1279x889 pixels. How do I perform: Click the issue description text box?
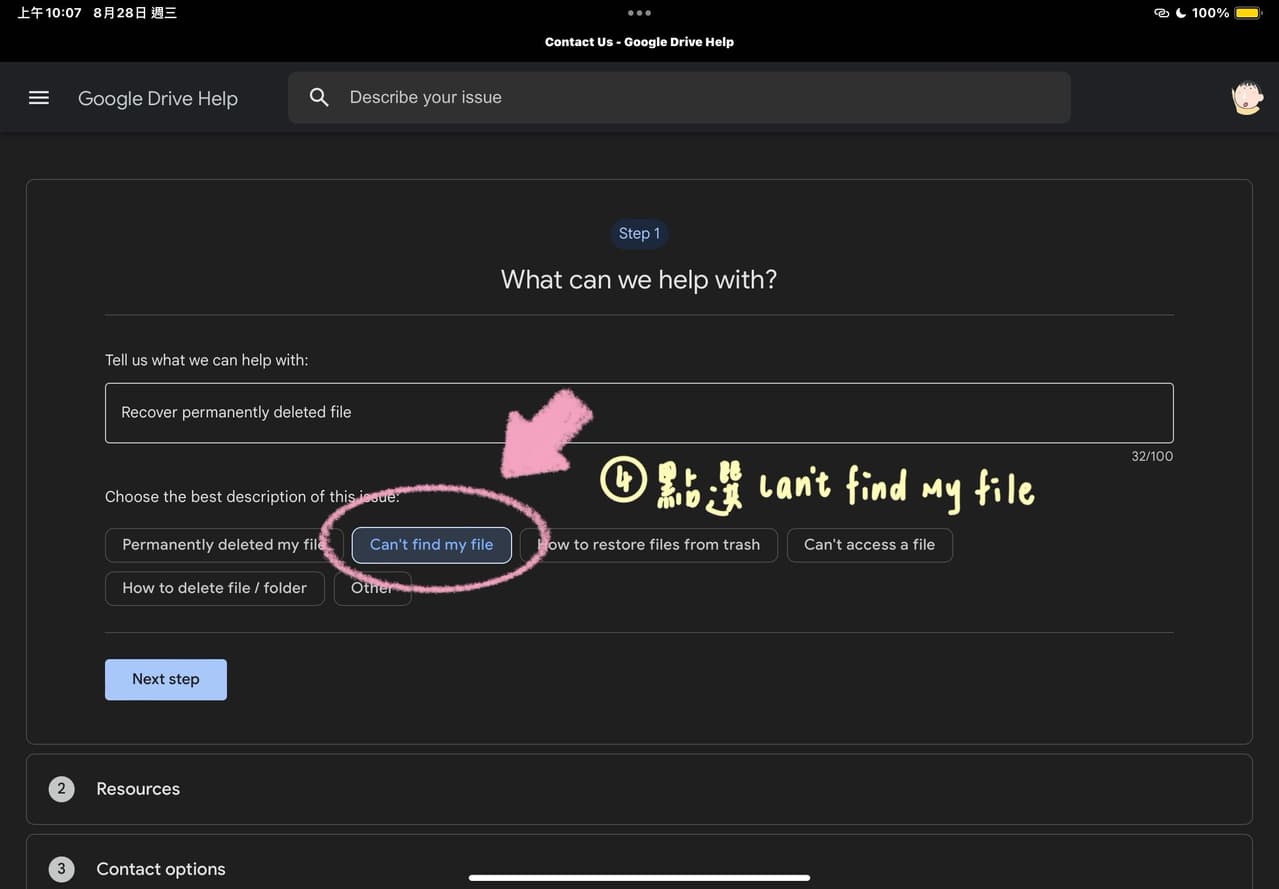(x=639, y=413)
